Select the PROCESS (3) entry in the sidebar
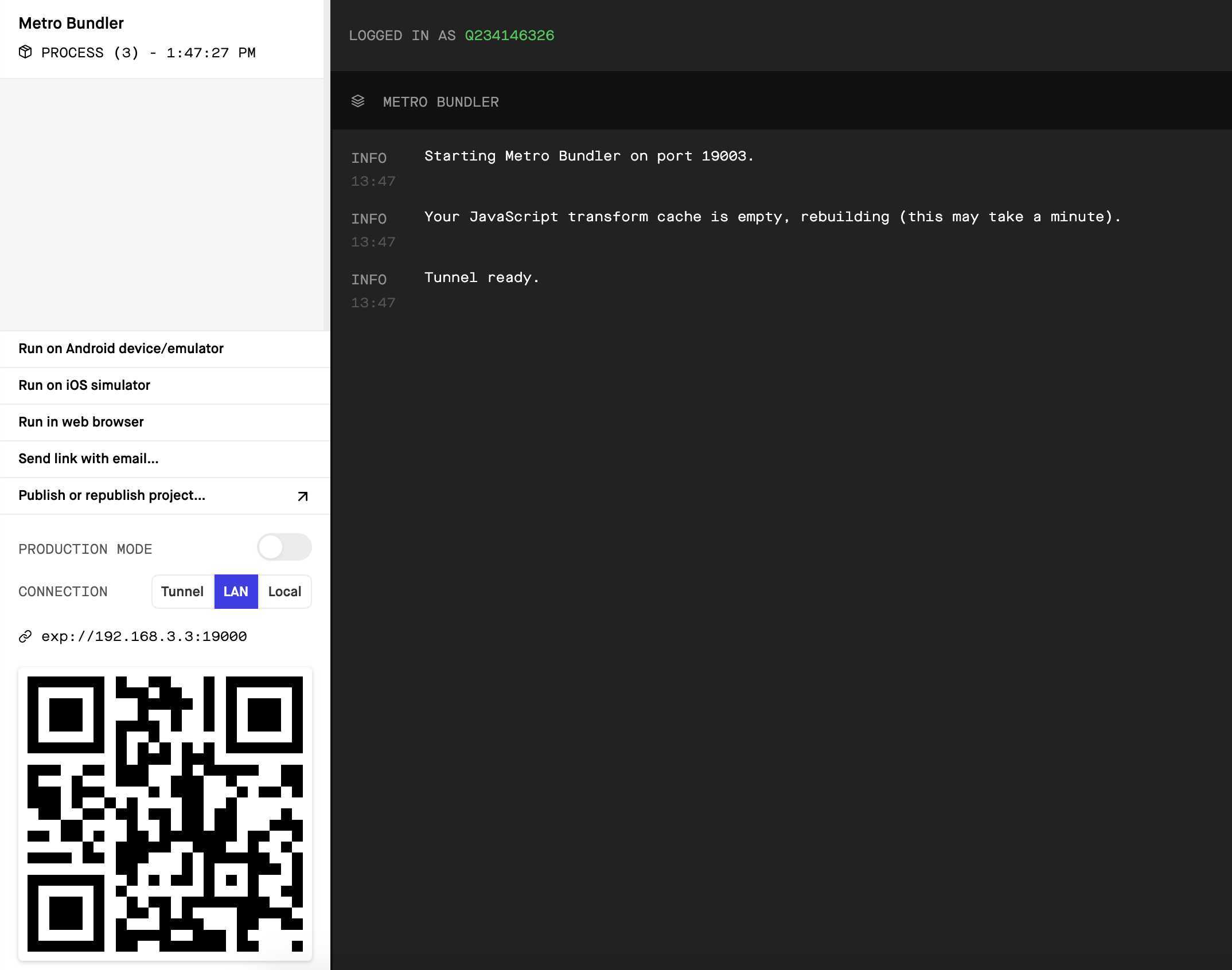This screenshot has height=970, width=1232. click(148, 53)
